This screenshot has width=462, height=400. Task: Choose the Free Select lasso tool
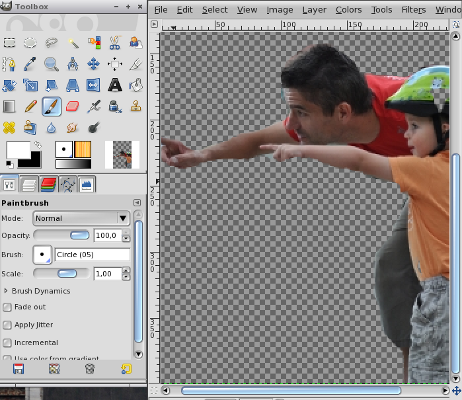pos(51,42)
